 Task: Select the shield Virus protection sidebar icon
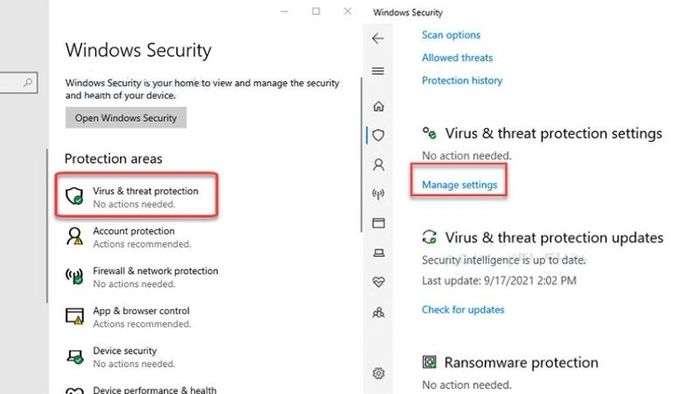[378, 135]
